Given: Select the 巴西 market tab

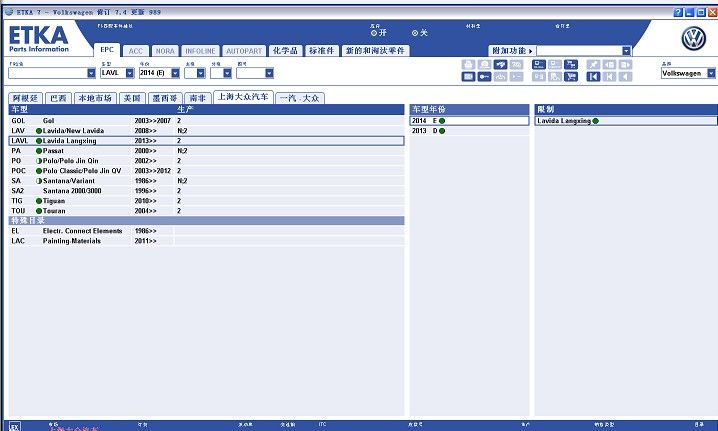Looking at the screenshot, I should (x=58, y=98).
